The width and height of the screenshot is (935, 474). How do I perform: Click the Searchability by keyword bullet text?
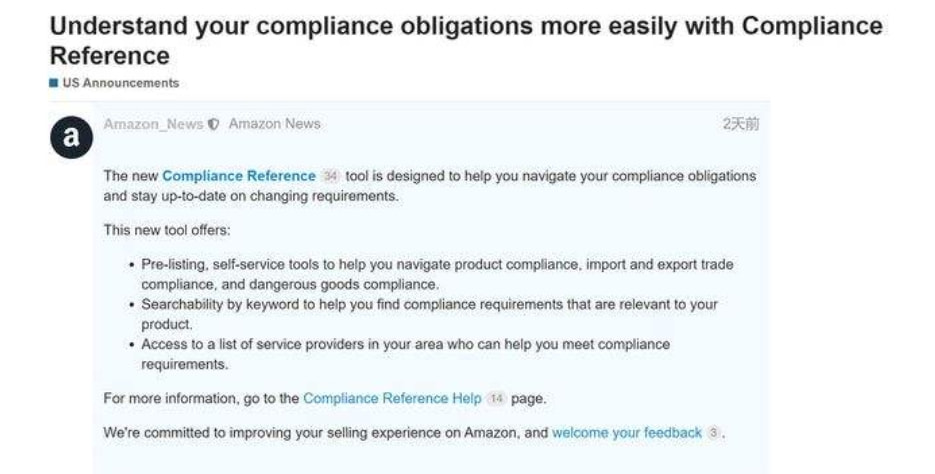429,314
